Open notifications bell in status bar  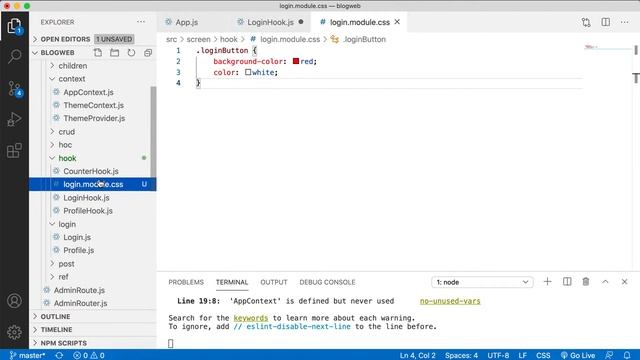(x=627, y=356)
